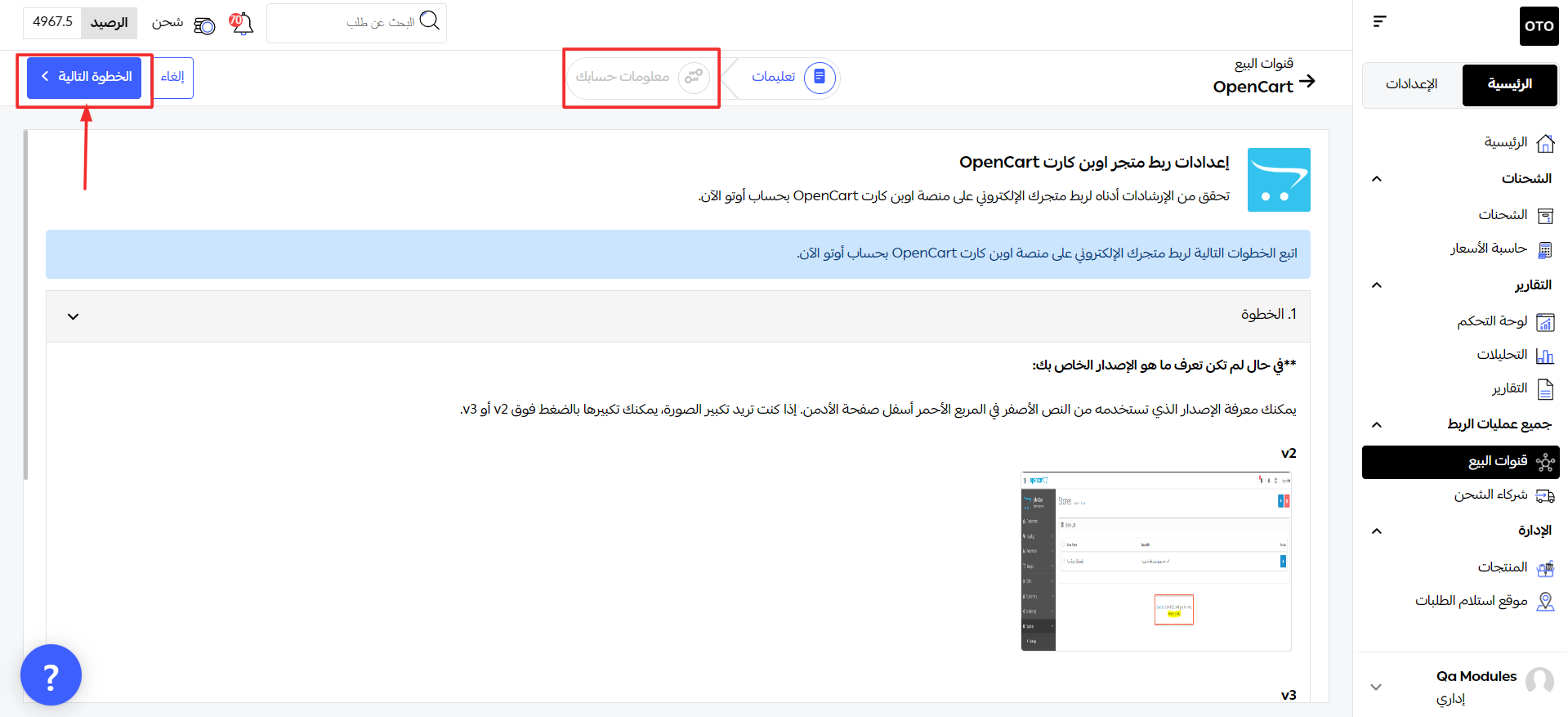Screen dimensions: 1568x717
Task: Open تعليمات step tab
Action: tap(782, 77)
